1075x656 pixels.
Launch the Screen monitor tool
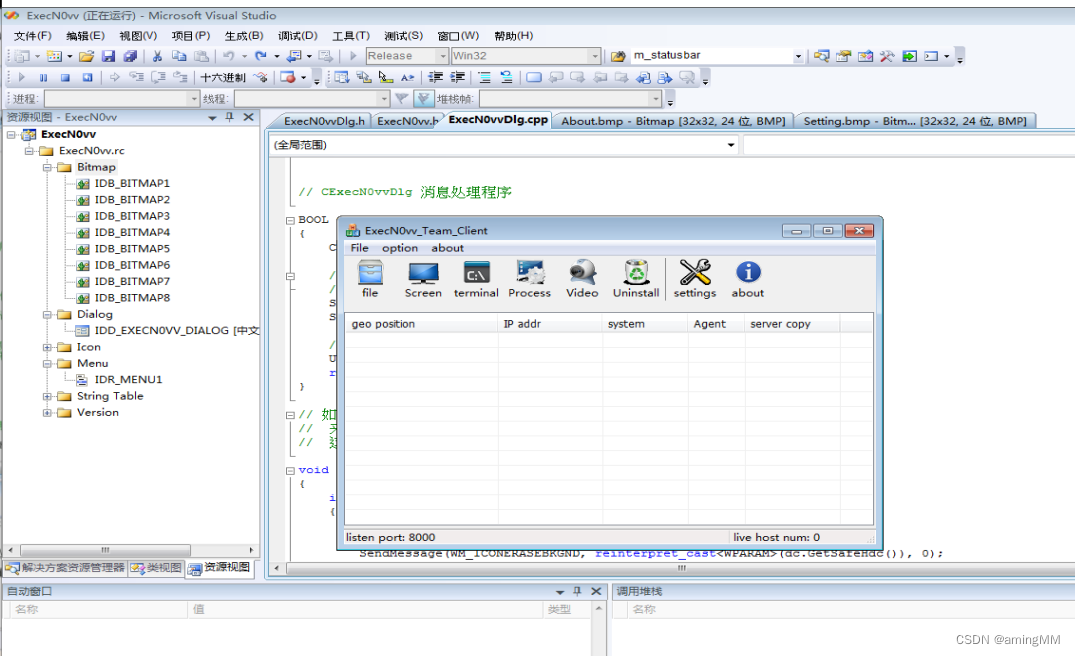point(423,279)
